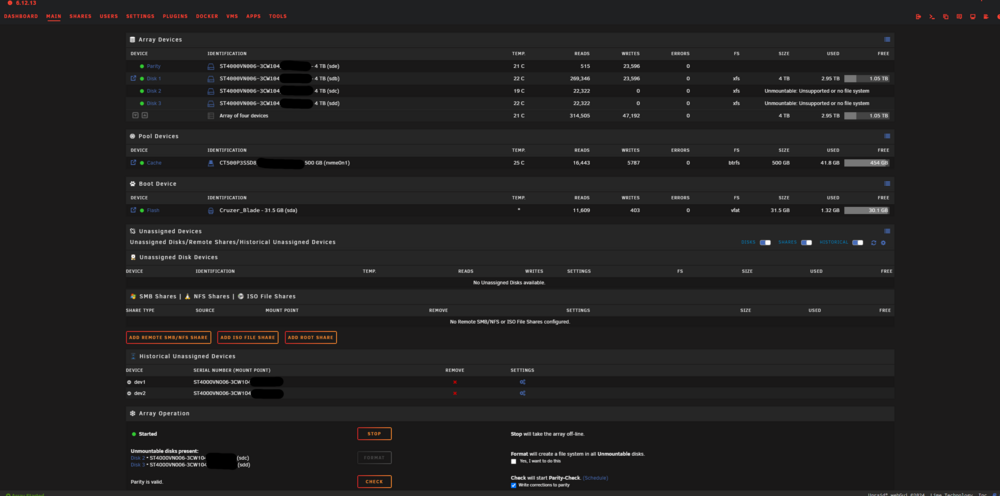Click ADD ROOT SHARE button
Image resolution: width=1000 pixels, height=496 pixels.
(x=311, y=337)
